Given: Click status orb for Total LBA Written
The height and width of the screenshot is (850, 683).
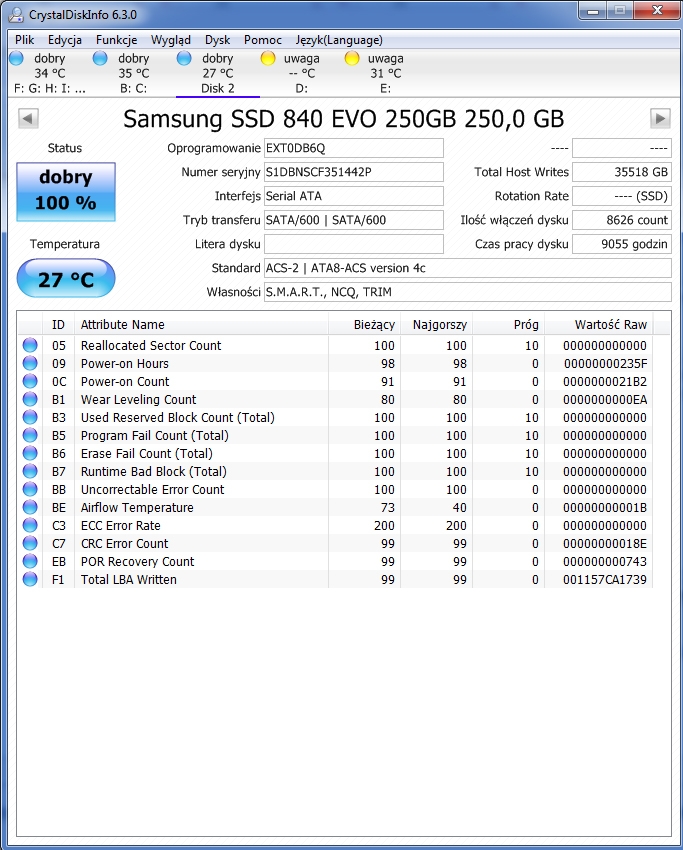Looking at the screenshot, I should 30,579.
